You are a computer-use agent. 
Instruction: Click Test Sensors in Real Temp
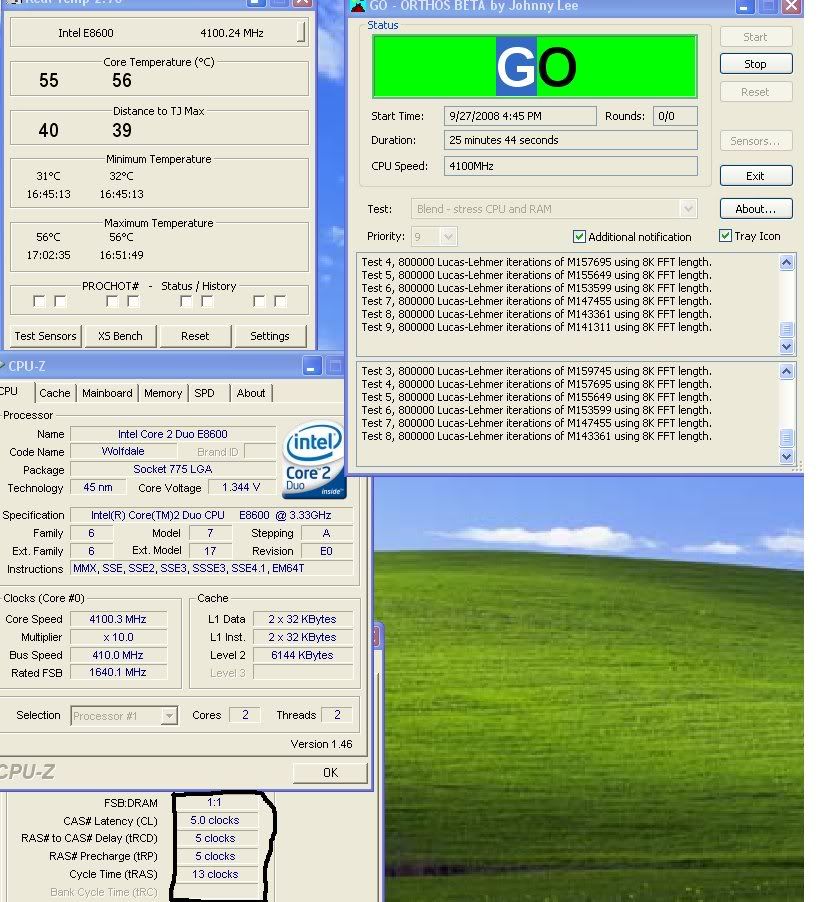tap(45, 336)
